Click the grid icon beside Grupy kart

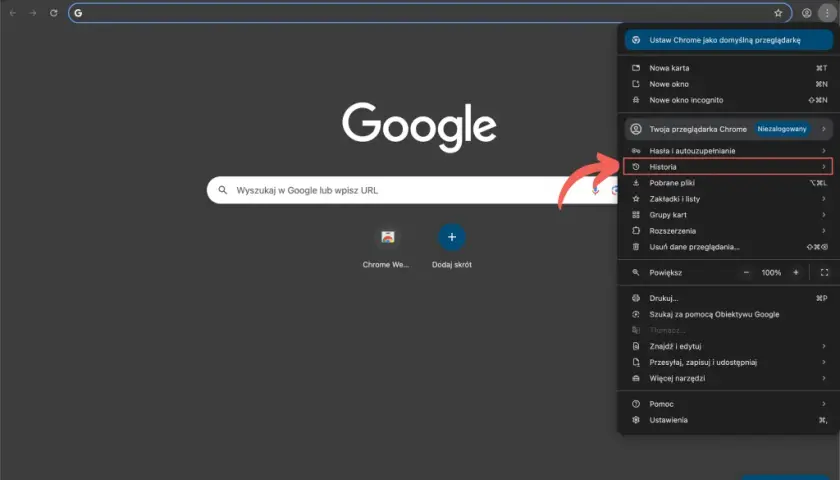pyautogui.click(x=636, y=215)
